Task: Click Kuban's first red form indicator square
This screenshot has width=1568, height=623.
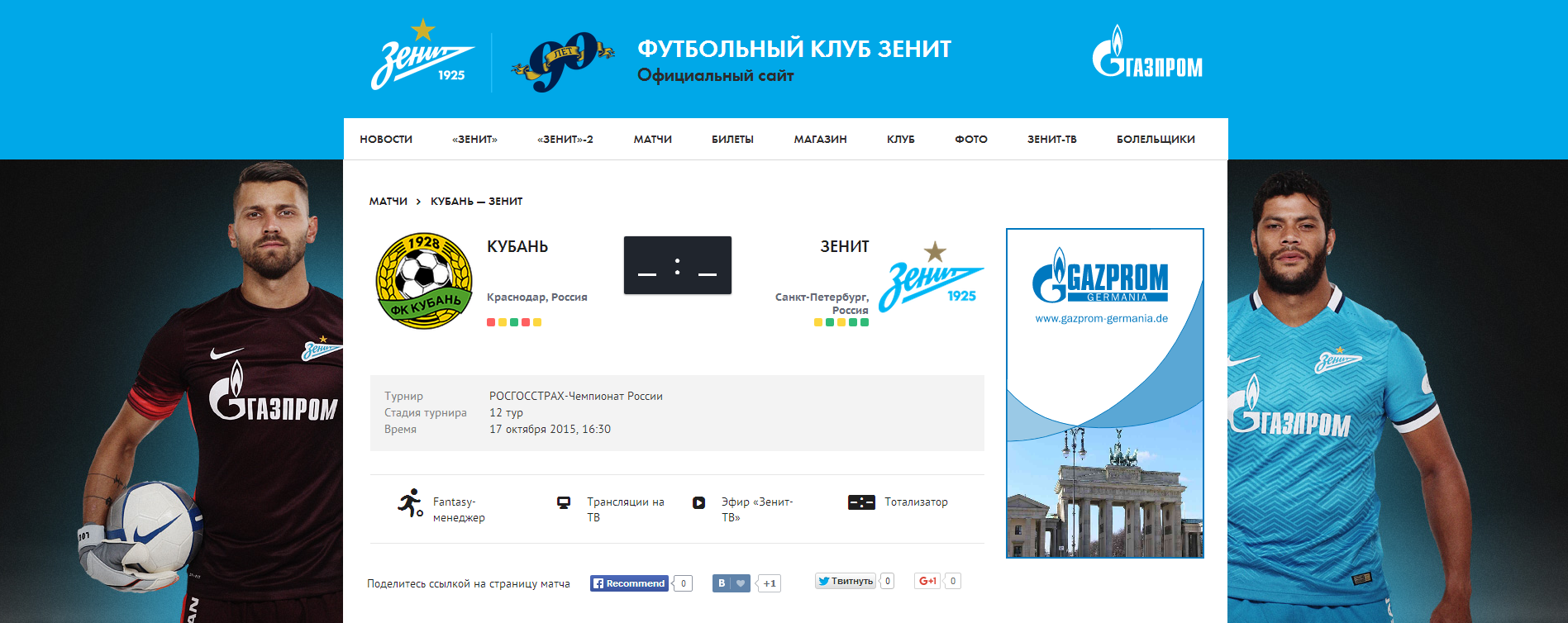Action: tap(491, 322)
